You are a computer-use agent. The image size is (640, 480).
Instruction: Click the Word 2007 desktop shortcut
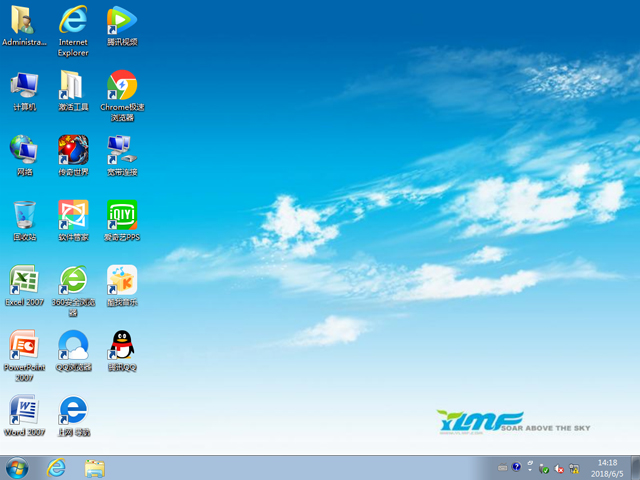pyautogui.click(x=24, y=411)
